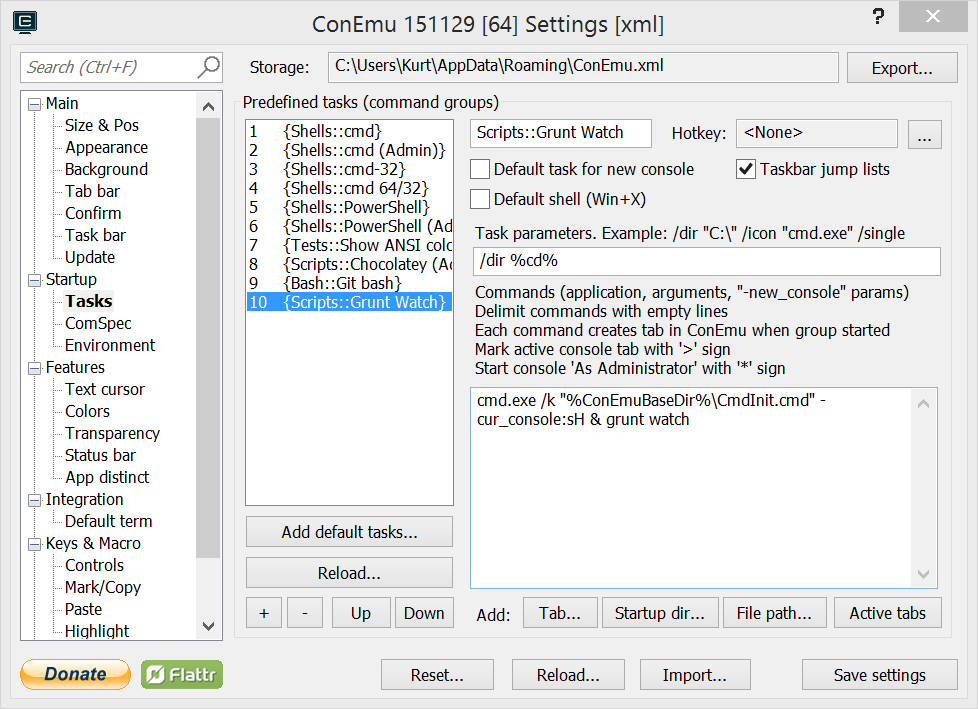Select task {Bash::Git bash} in list
This screenshot has width=978, height=709.
(349, 283)
